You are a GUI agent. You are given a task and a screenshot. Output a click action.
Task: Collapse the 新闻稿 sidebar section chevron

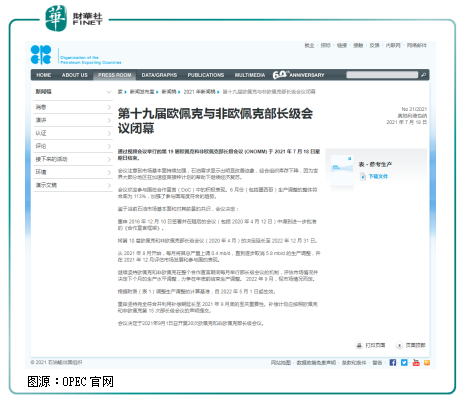[x=109, y=92]
